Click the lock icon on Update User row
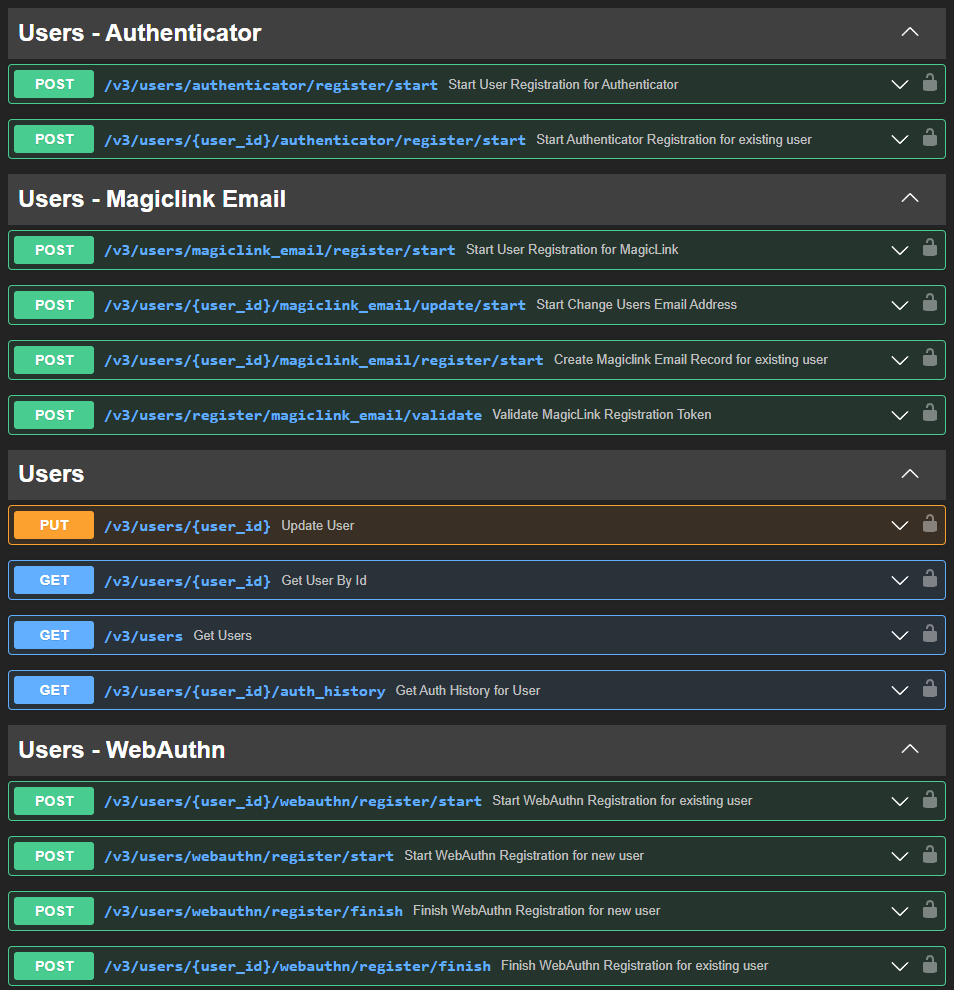 click(929, 523)
